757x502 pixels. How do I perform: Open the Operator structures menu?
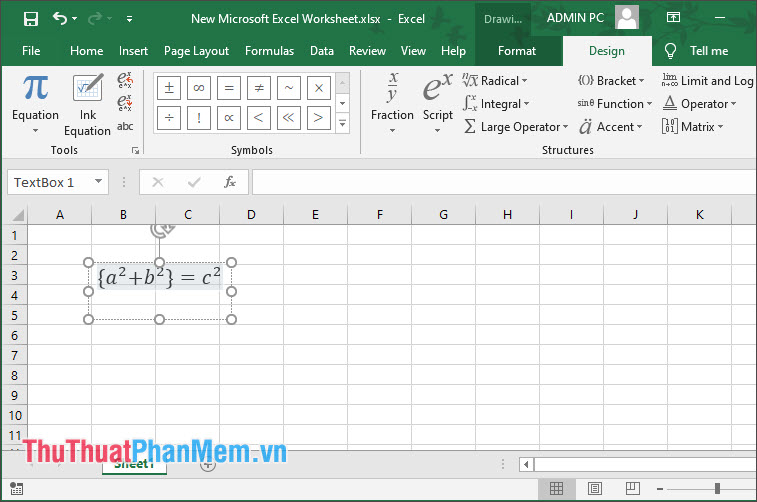(699, 104)
